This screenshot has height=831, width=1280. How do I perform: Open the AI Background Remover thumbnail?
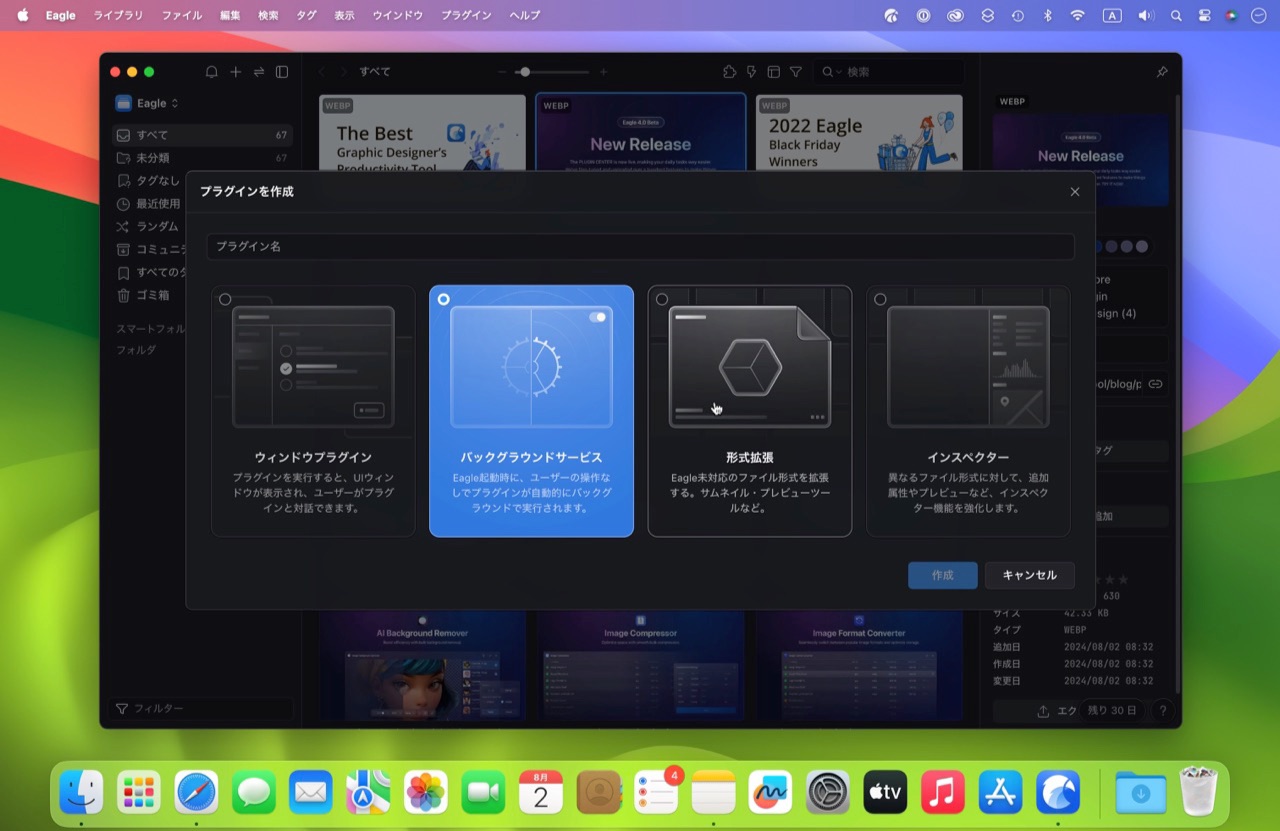pos(422,666)
